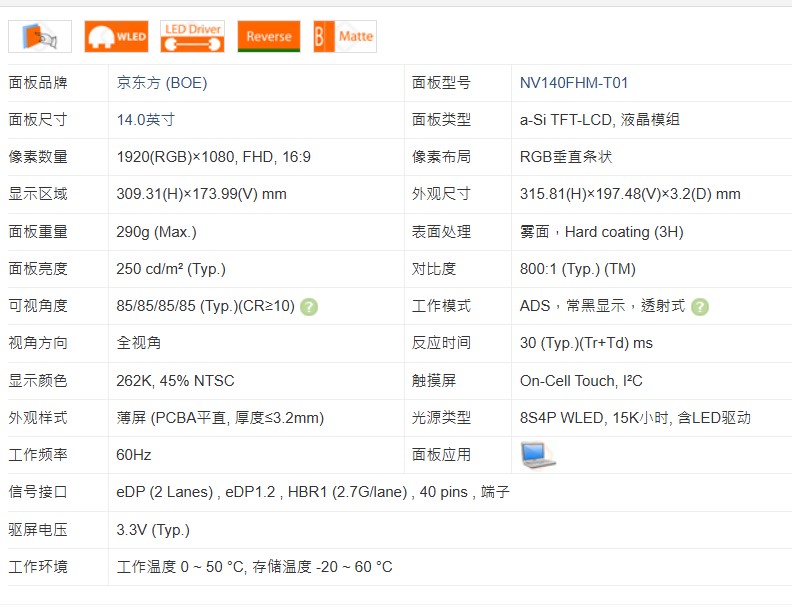Click the laptop icon in panel application row

coord(537,455)
